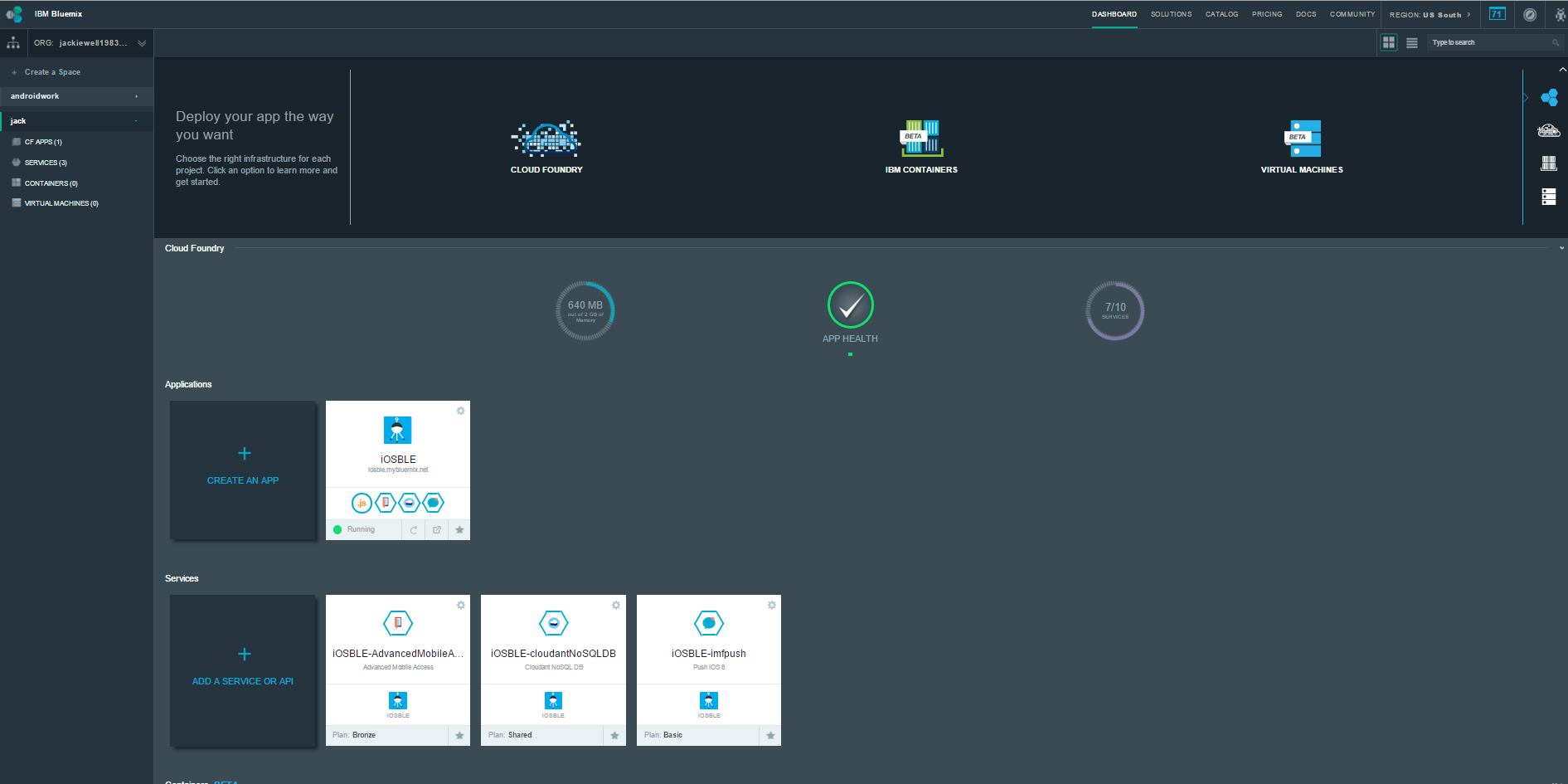Viewport: 1568px width, 784px height.
Task: Click the Cloud Foundry icon in right rail
Action: click(x=1549, y=98)
